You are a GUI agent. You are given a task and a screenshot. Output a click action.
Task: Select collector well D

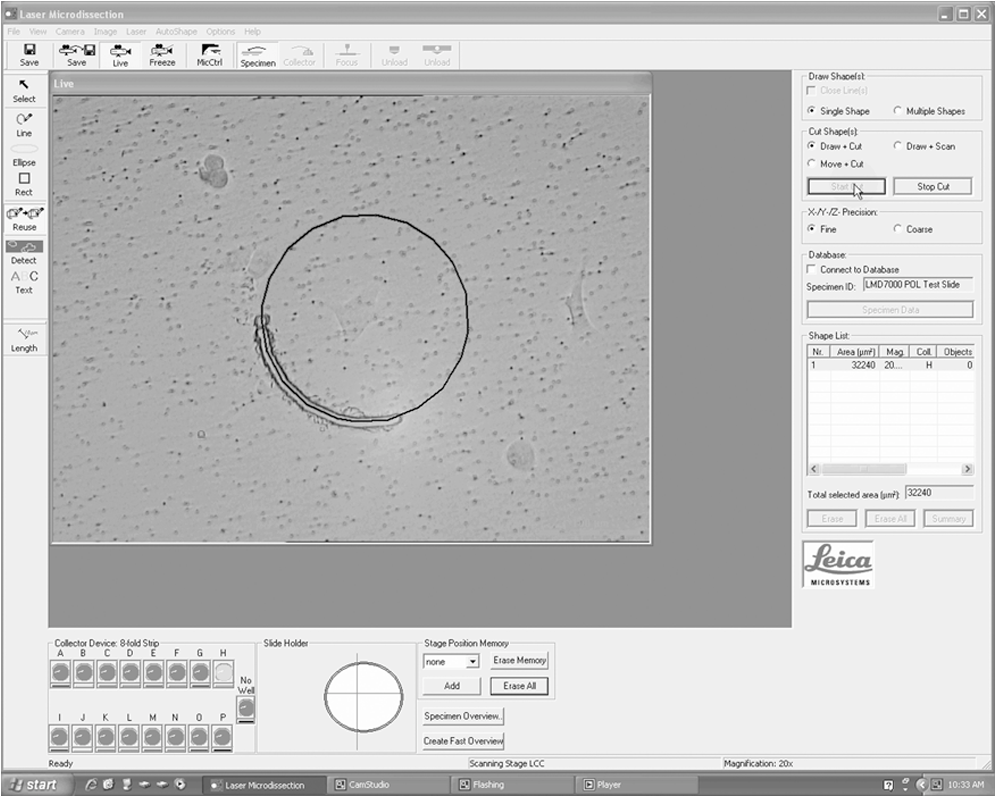click(x=130, y=673)
